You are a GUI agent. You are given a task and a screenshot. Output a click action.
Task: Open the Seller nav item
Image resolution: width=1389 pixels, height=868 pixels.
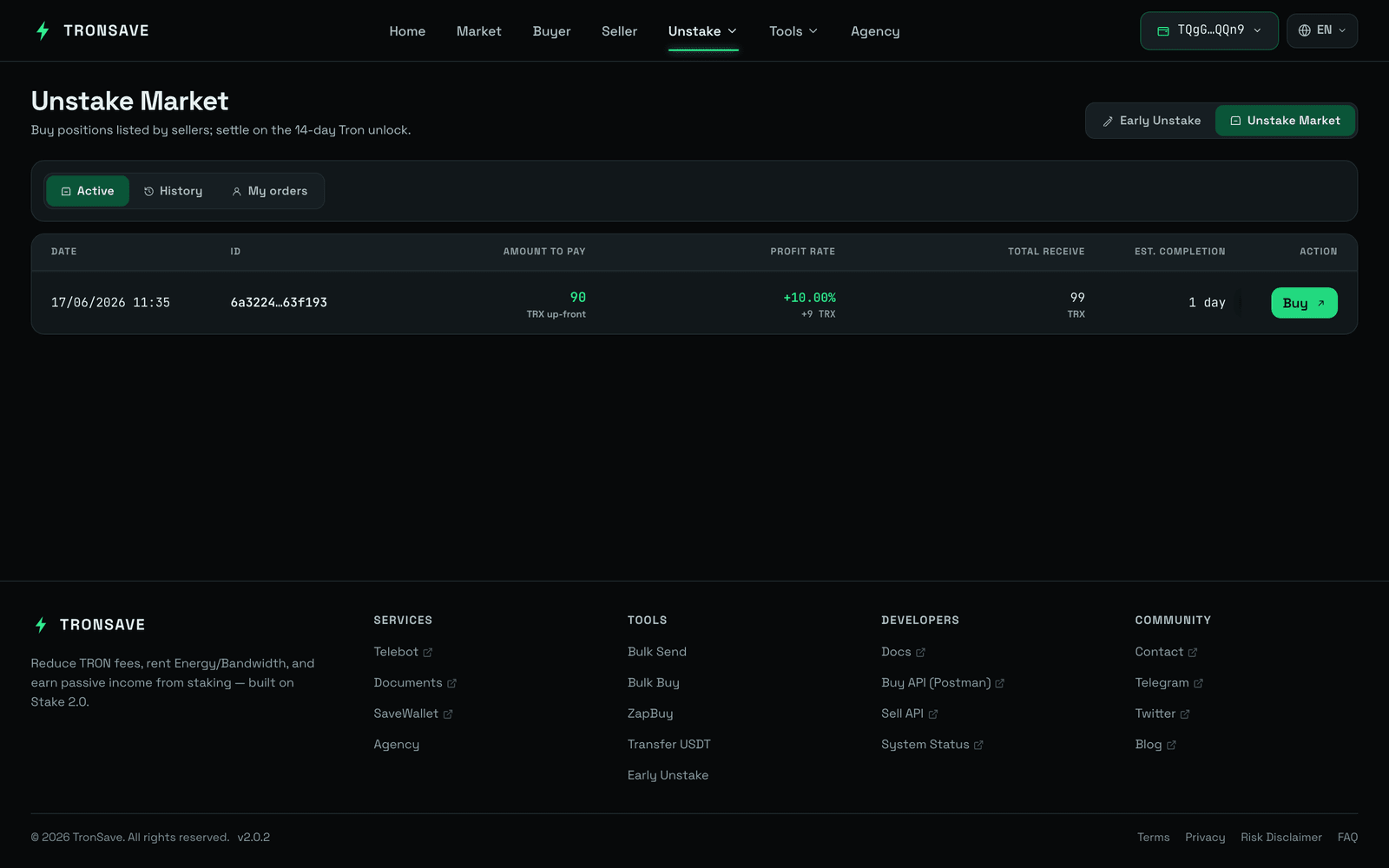point(619,31)
